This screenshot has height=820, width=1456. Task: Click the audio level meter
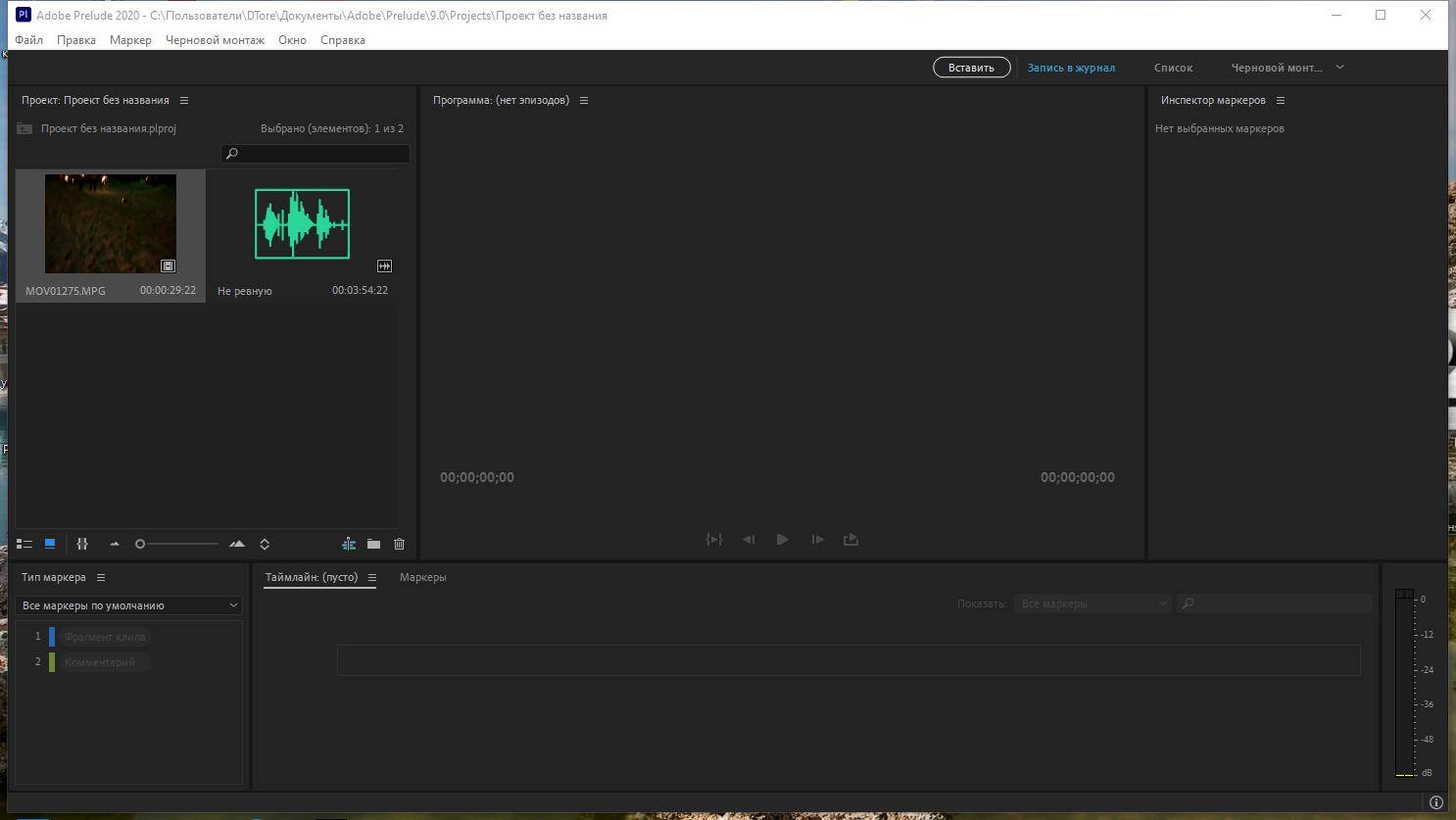[1405, 683]
